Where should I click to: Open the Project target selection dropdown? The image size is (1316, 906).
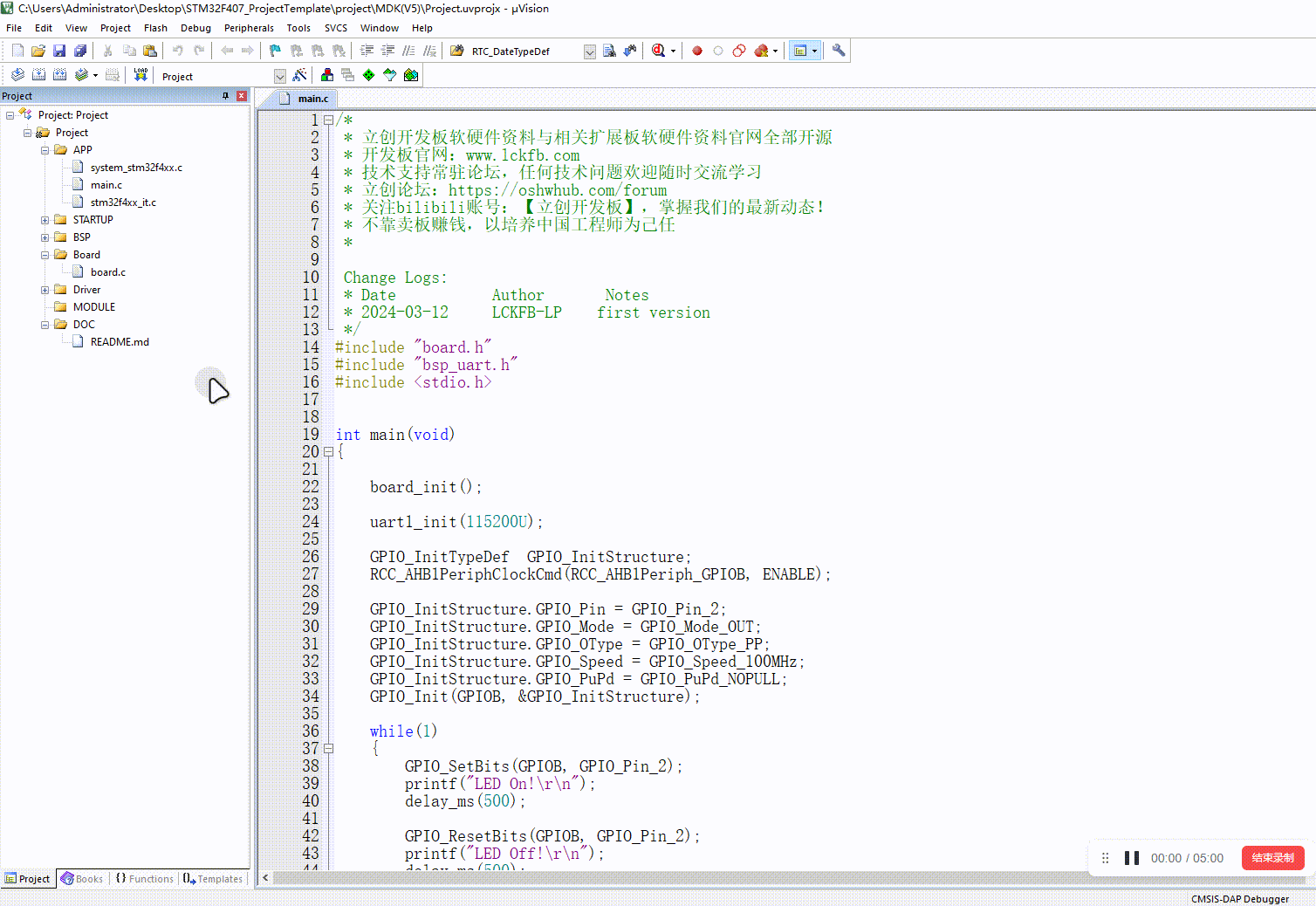(x=279, y=76)
